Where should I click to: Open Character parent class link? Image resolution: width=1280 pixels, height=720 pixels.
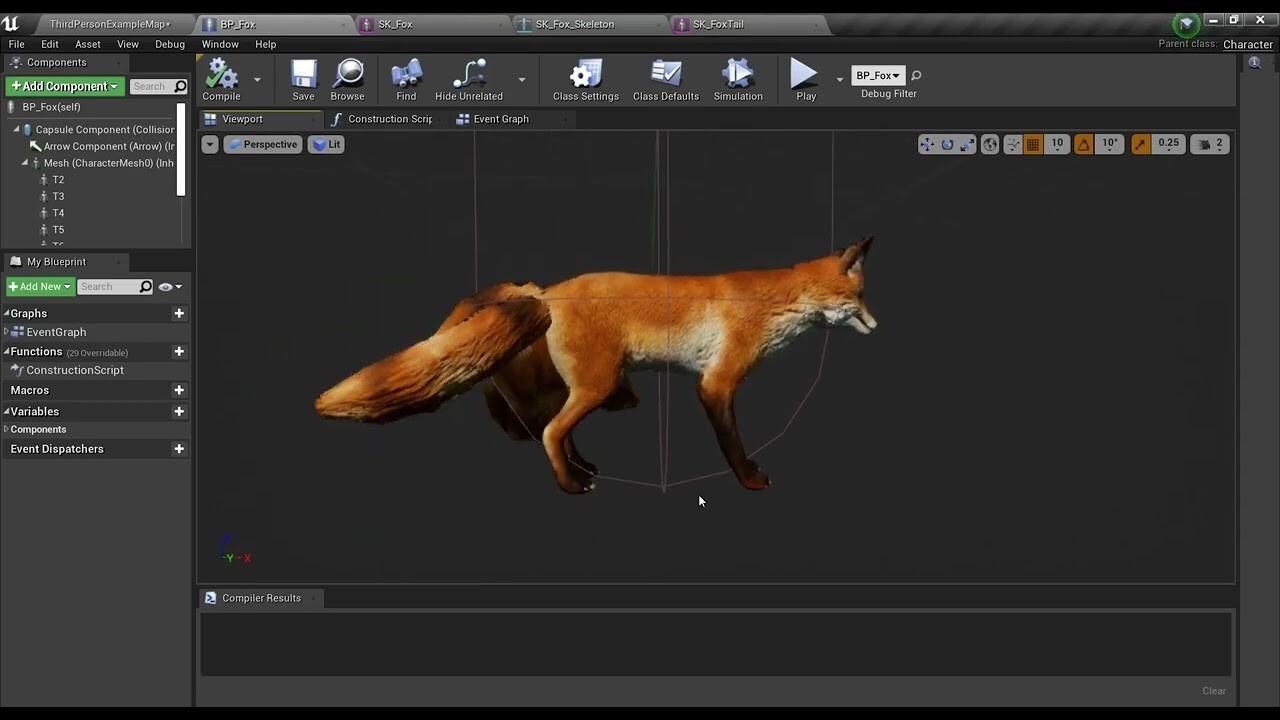click(1248, 44)
